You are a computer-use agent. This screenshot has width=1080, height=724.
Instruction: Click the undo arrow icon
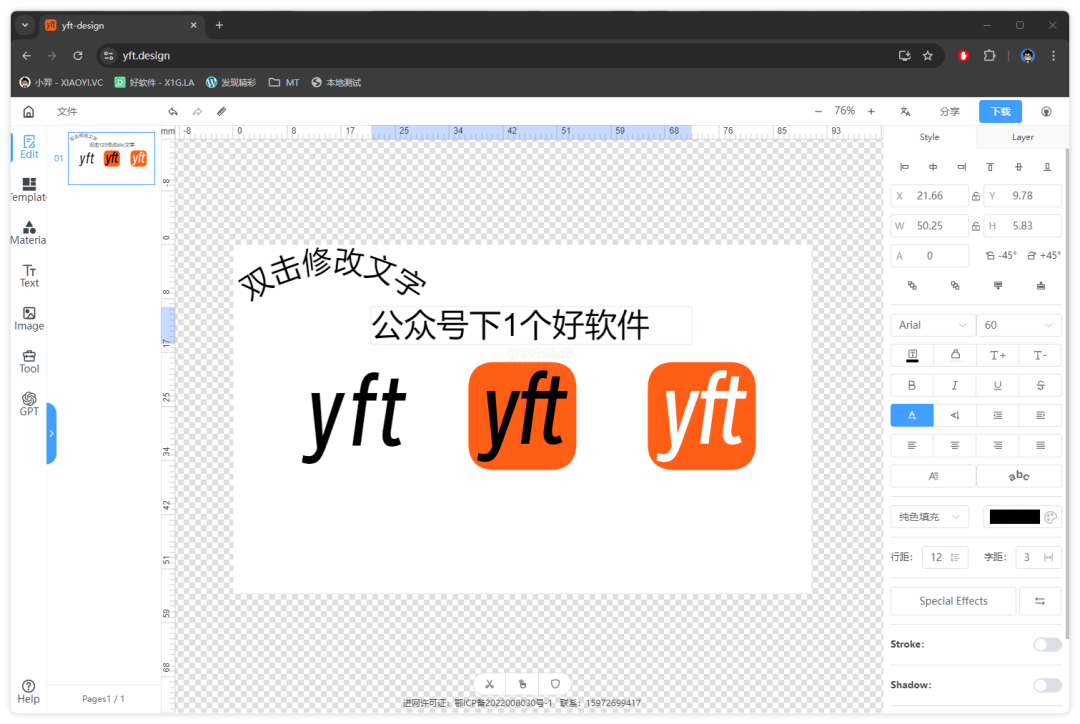[x=173, y=112]
